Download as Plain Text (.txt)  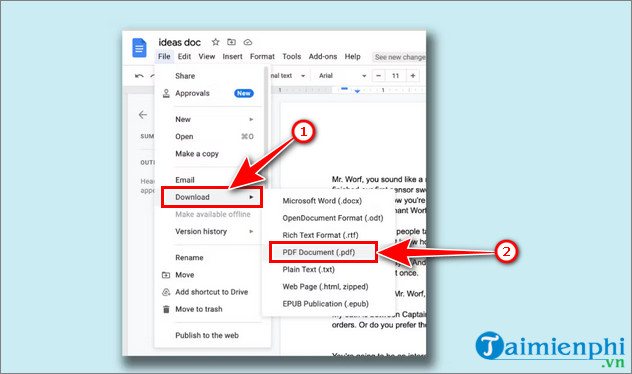(308, 270)
